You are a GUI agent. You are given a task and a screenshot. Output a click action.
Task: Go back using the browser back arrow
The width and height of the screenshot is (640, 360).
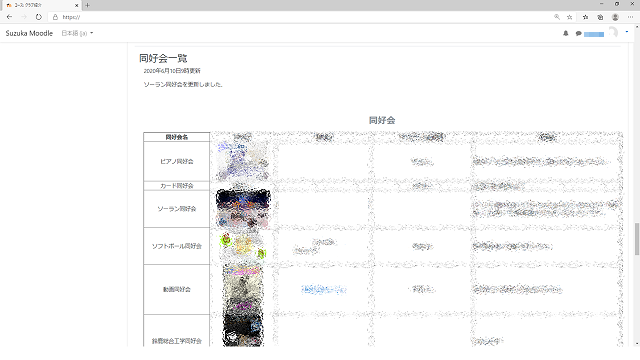(9, 17)
